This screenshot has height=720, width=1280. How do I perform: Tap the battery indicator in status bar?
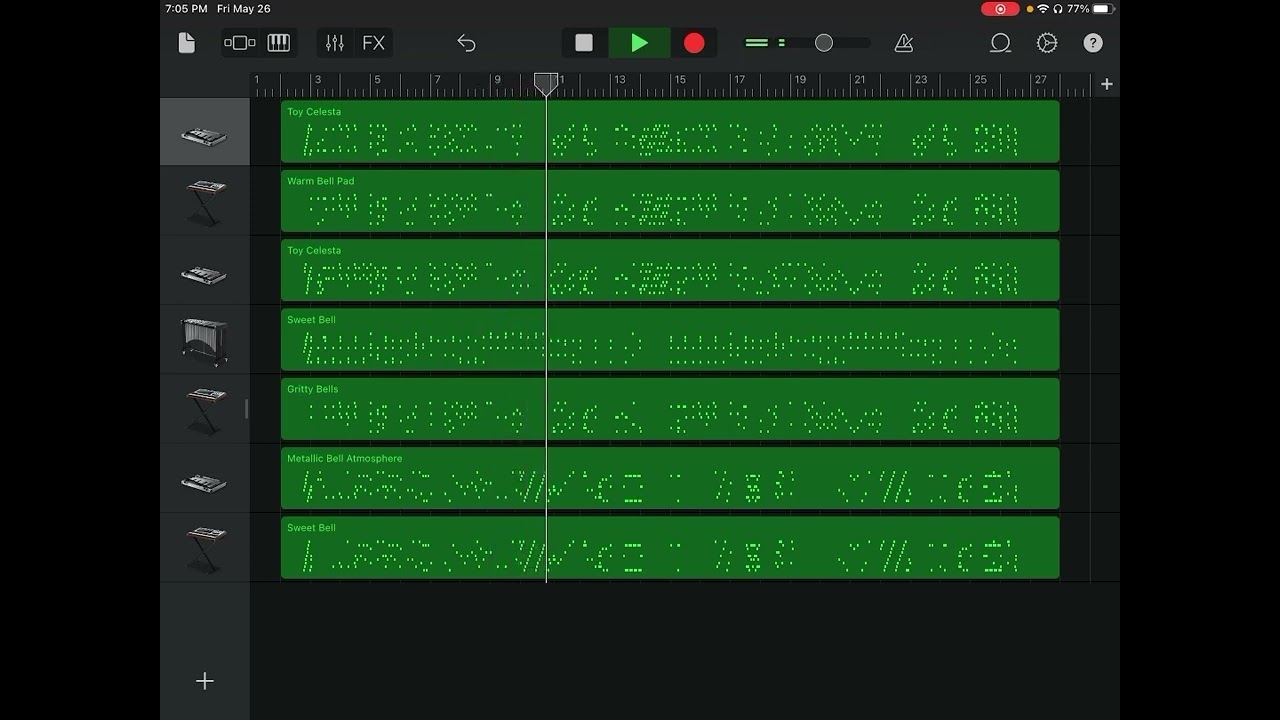pyautogui.click(x=1103, y=9)
